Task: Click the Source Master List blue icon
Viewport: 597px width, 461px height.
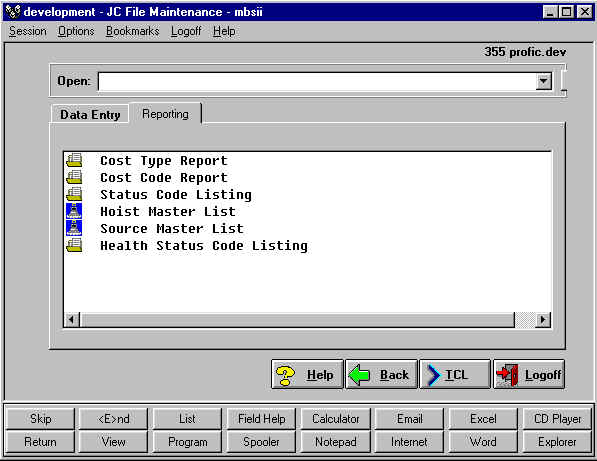Action: [x=74, y=228]
